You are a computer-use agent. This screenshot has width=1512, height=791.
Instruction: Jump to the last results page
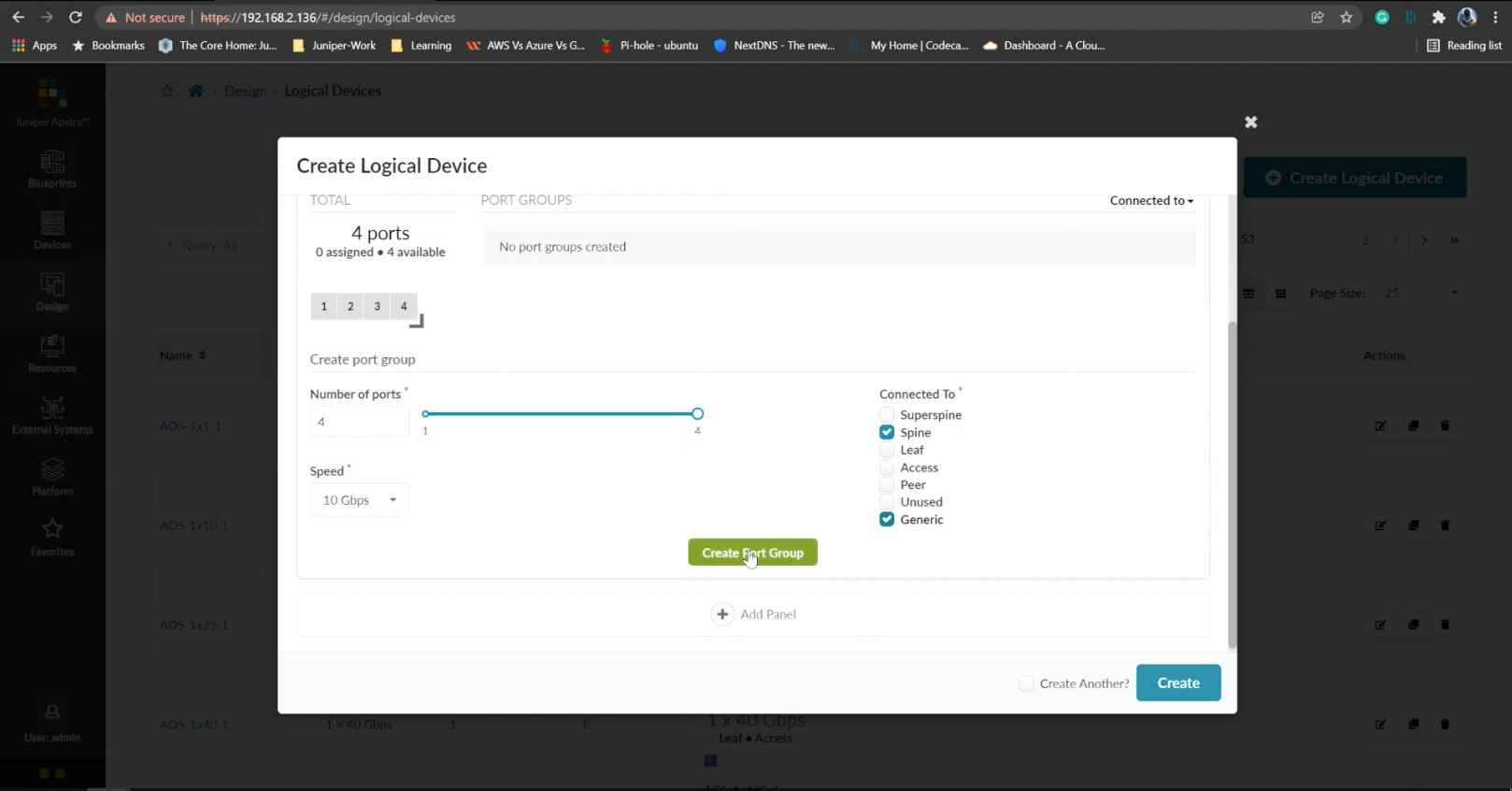pyautogui.click(x=1454, y=240)
